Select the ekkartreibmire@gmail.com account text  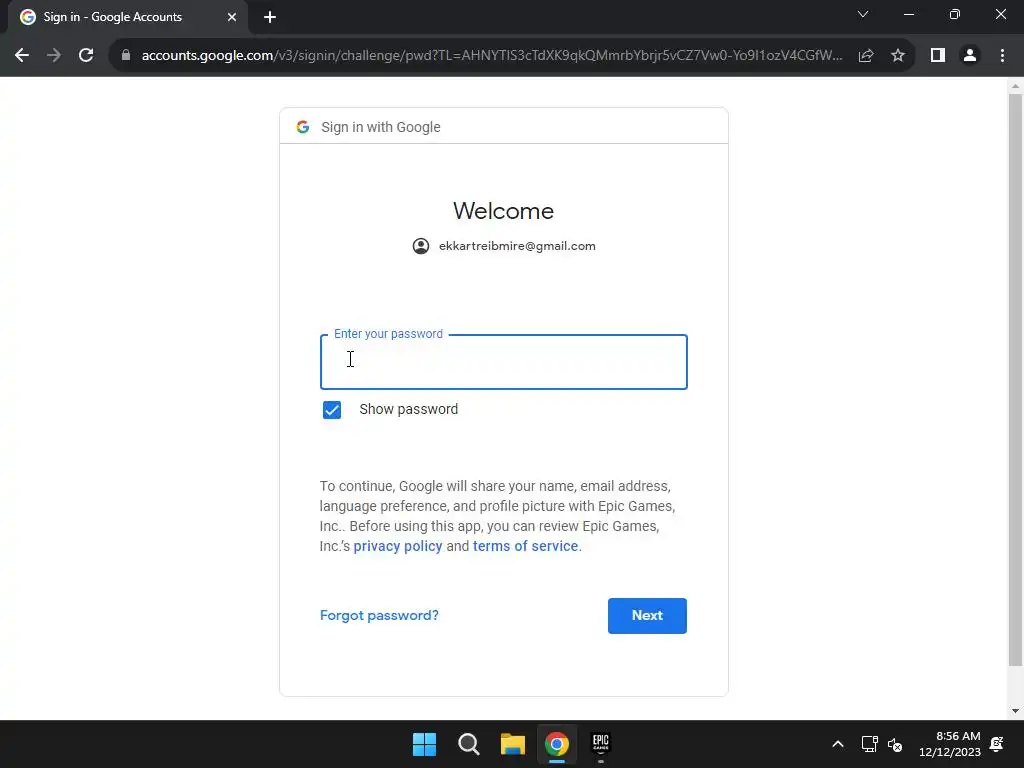[x=517, y=246]
